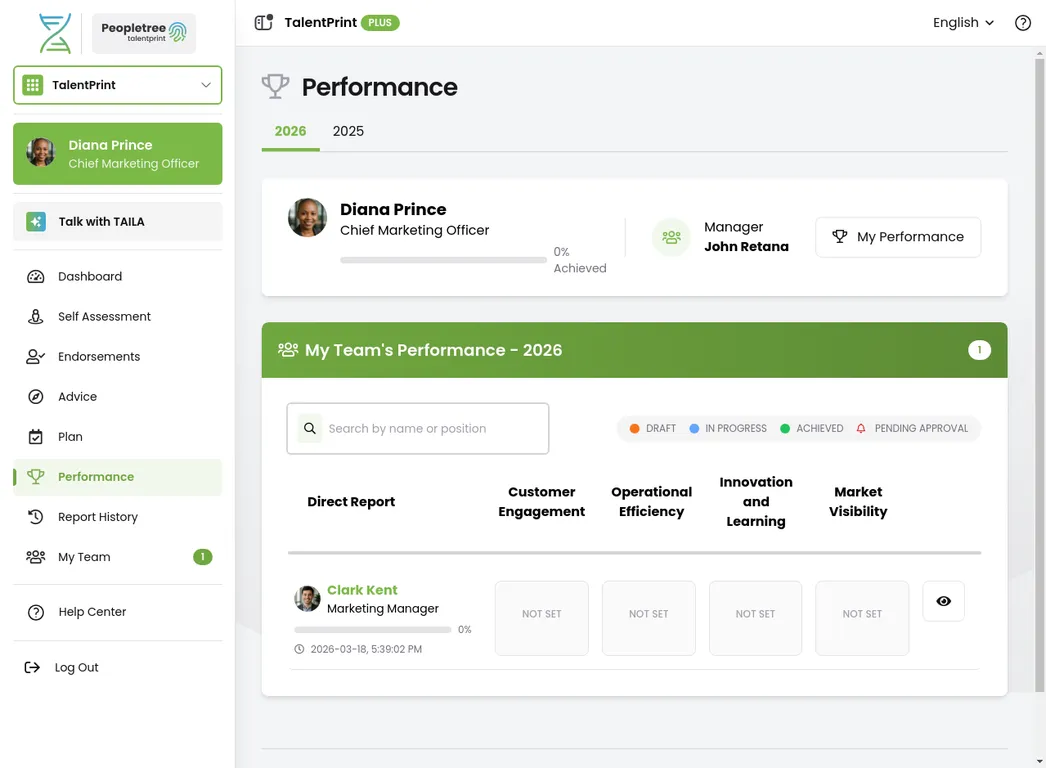1046x768 pixels.
Task: Click the green 1 badge beside My Team
Action: click(x=203, y=556)
